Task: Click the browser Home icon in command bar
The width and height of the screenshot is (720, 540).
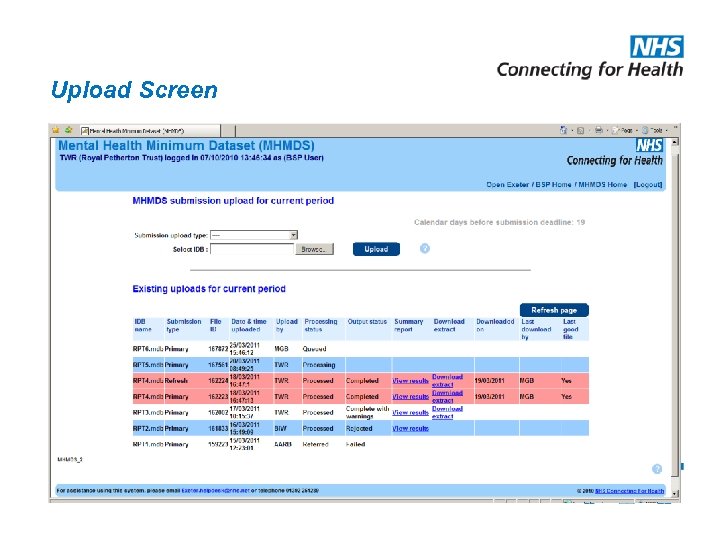Action: pyautogui.click(x=563, y=130)
